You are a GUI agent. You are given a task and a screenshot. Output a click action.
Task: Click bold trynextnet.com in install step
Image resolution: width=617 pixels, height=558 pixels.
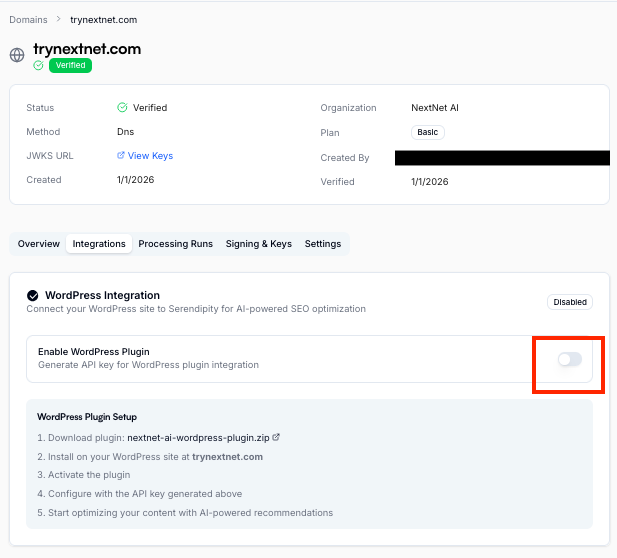click(x=227, y=457)
